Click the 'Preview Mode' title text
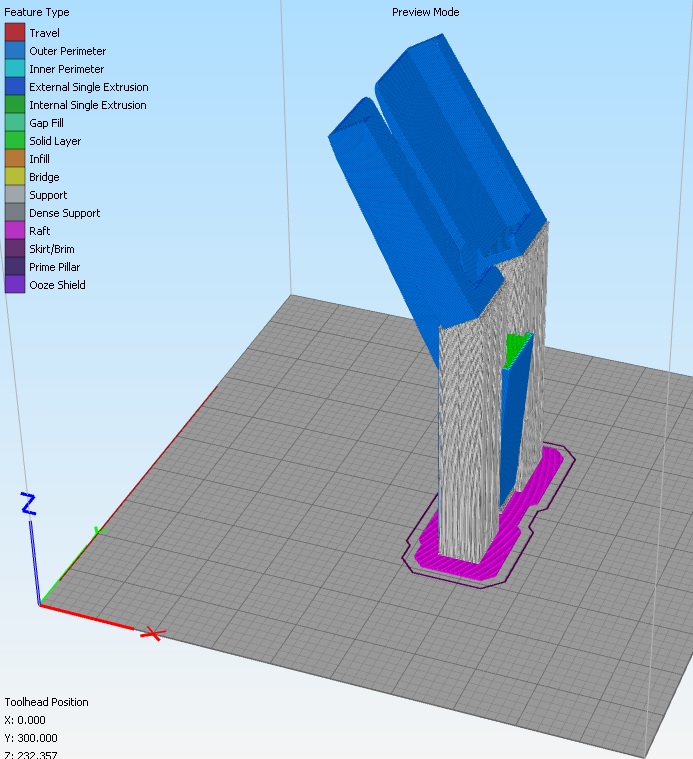 coord(425,12)
